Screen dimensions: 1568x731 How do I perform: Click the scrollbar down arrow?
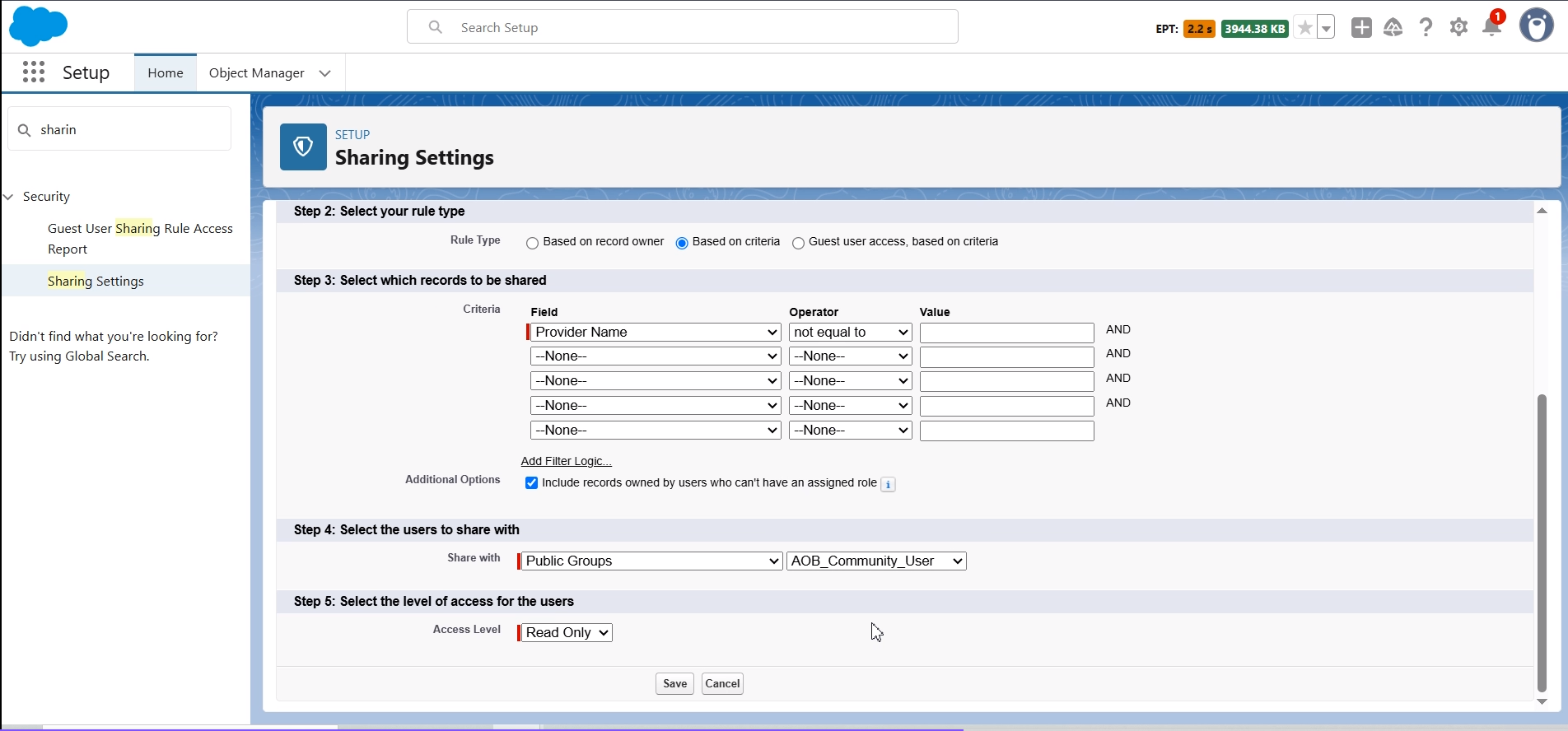[1542, 701]
